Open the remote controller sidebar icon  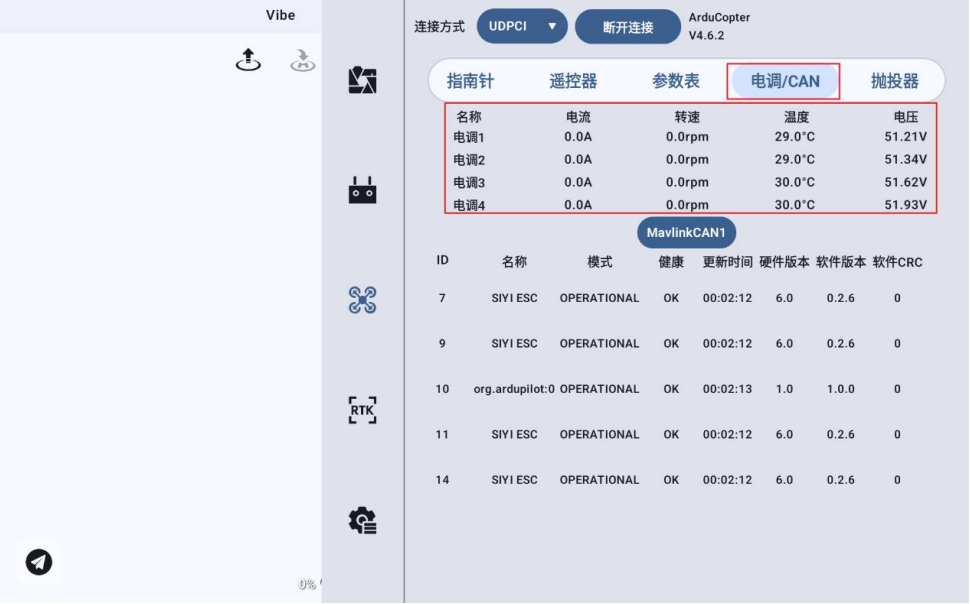coord(362,190)
